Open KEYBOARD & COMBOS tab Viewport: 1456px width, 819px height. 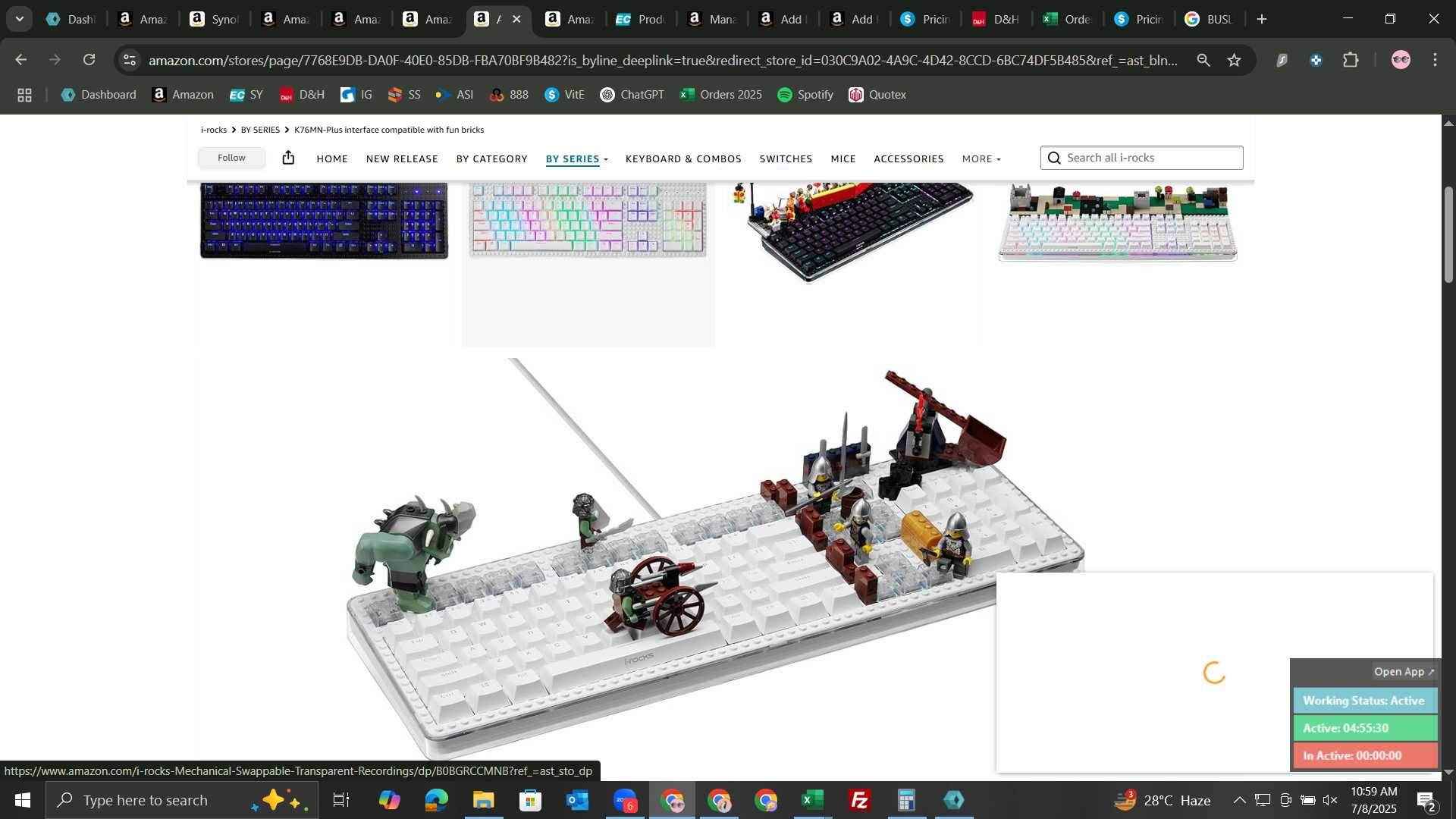point(683,159)
